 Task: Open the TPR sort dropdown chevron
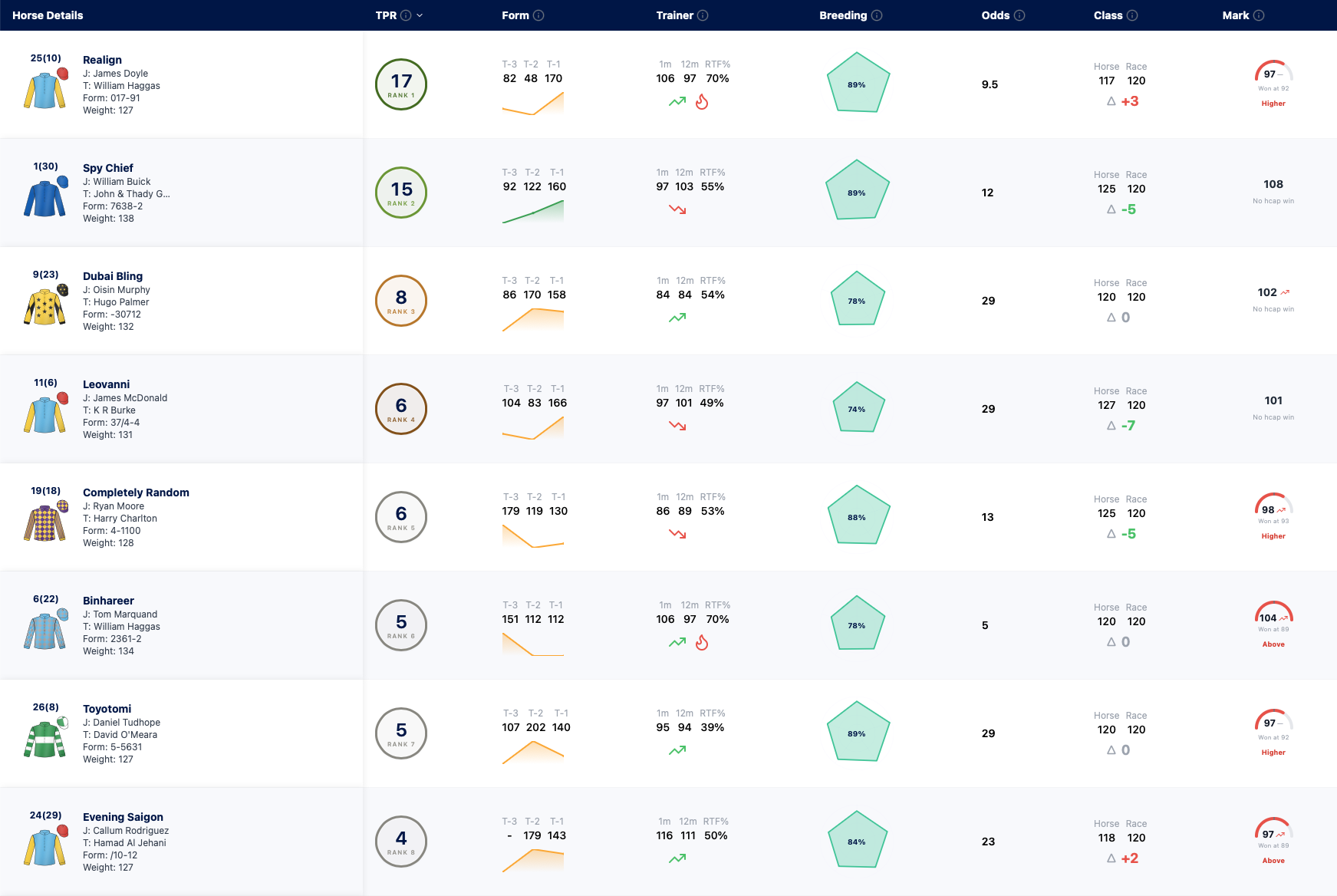coord(420,15)
